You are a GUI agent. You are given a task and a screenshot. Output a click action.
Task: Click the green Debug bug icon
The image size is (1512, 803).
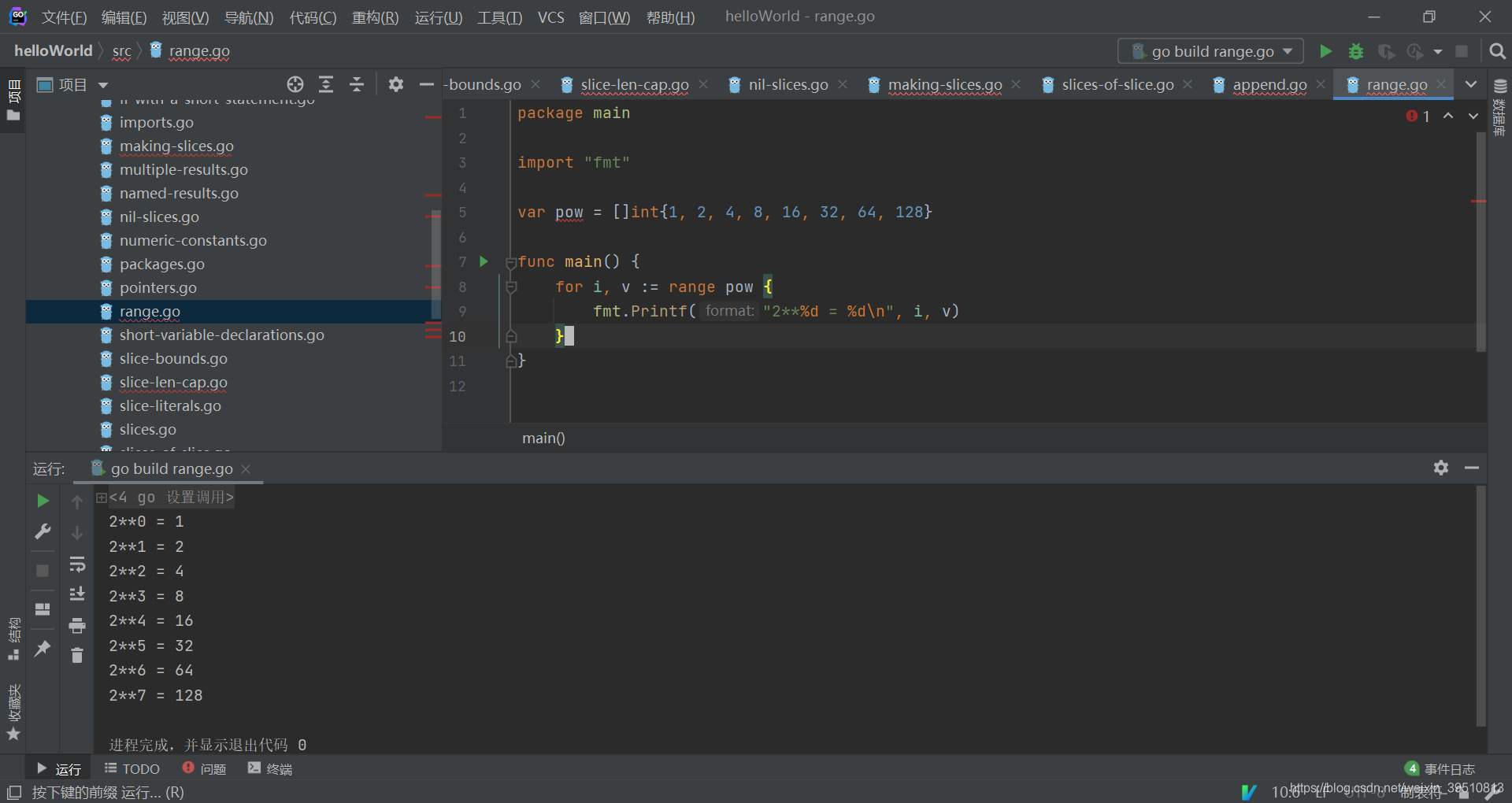click(x=1356, y=51)
